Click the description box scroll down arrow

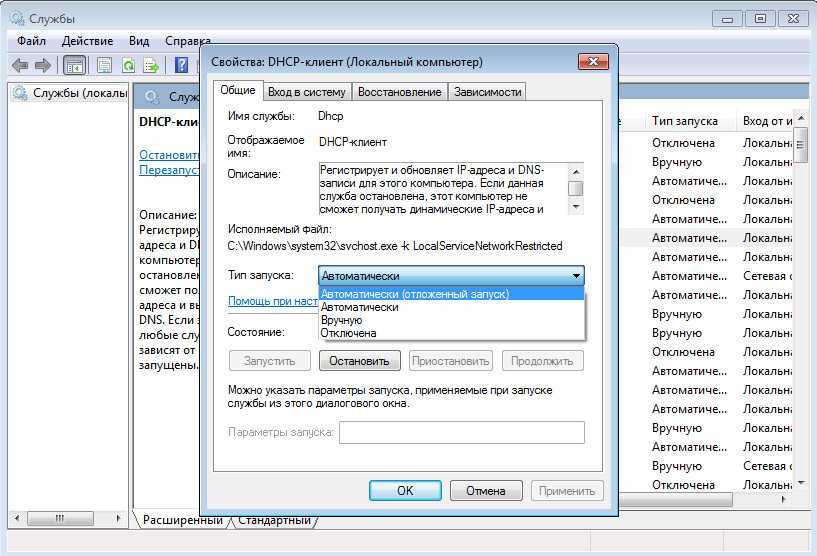click(575, 206)
